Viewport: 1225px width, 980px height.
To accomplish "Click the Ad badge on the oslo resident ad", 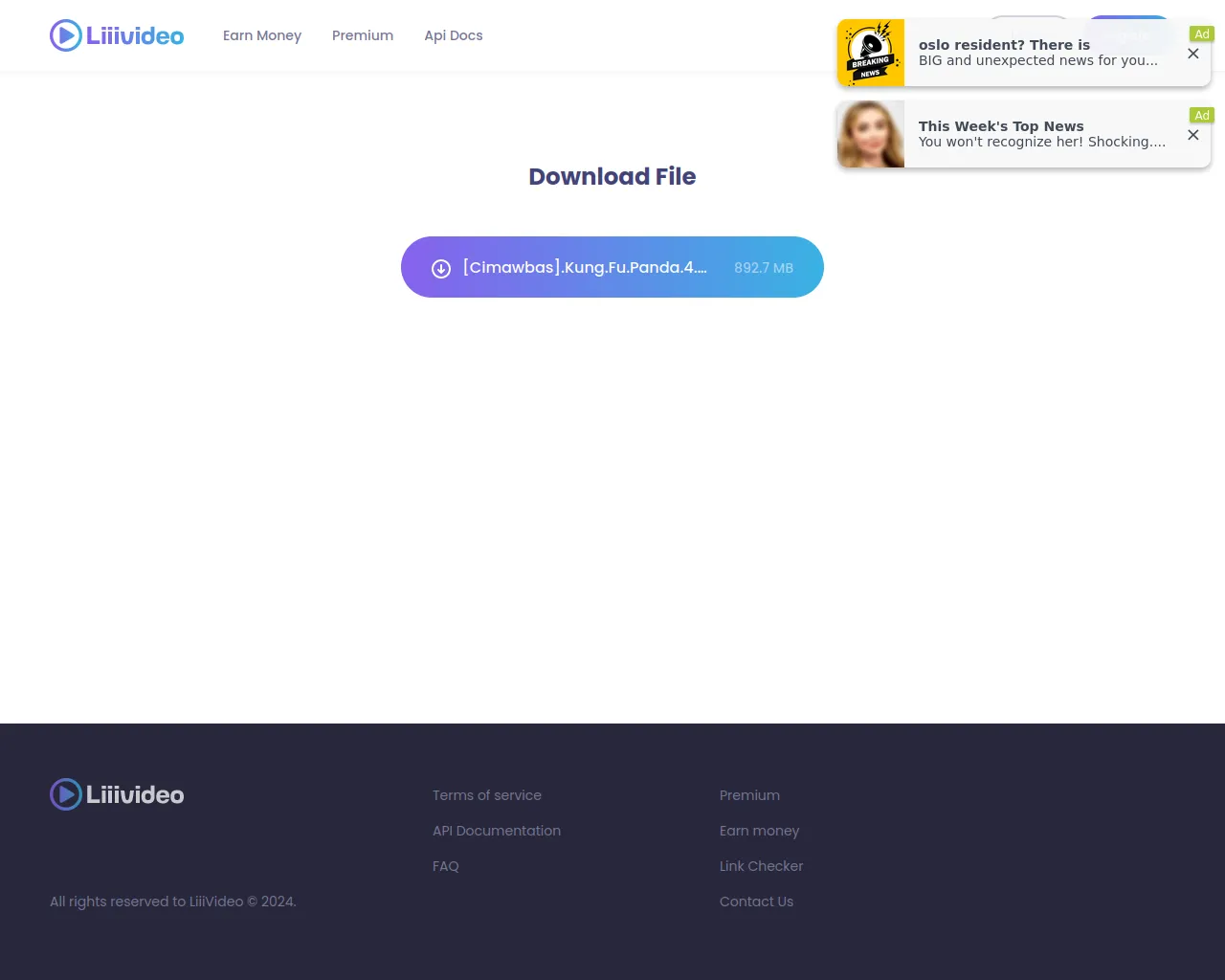I will click(1202, 33).
